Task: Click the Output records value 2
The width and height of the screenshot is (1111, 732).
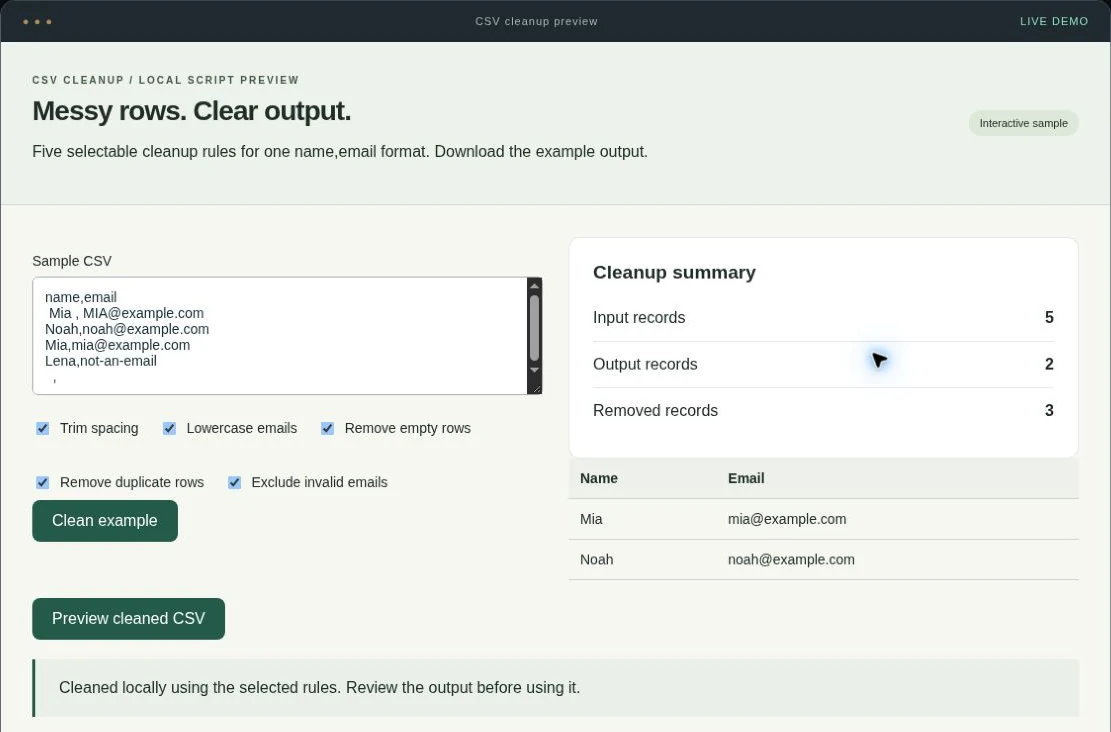Action: point(1049,364)
